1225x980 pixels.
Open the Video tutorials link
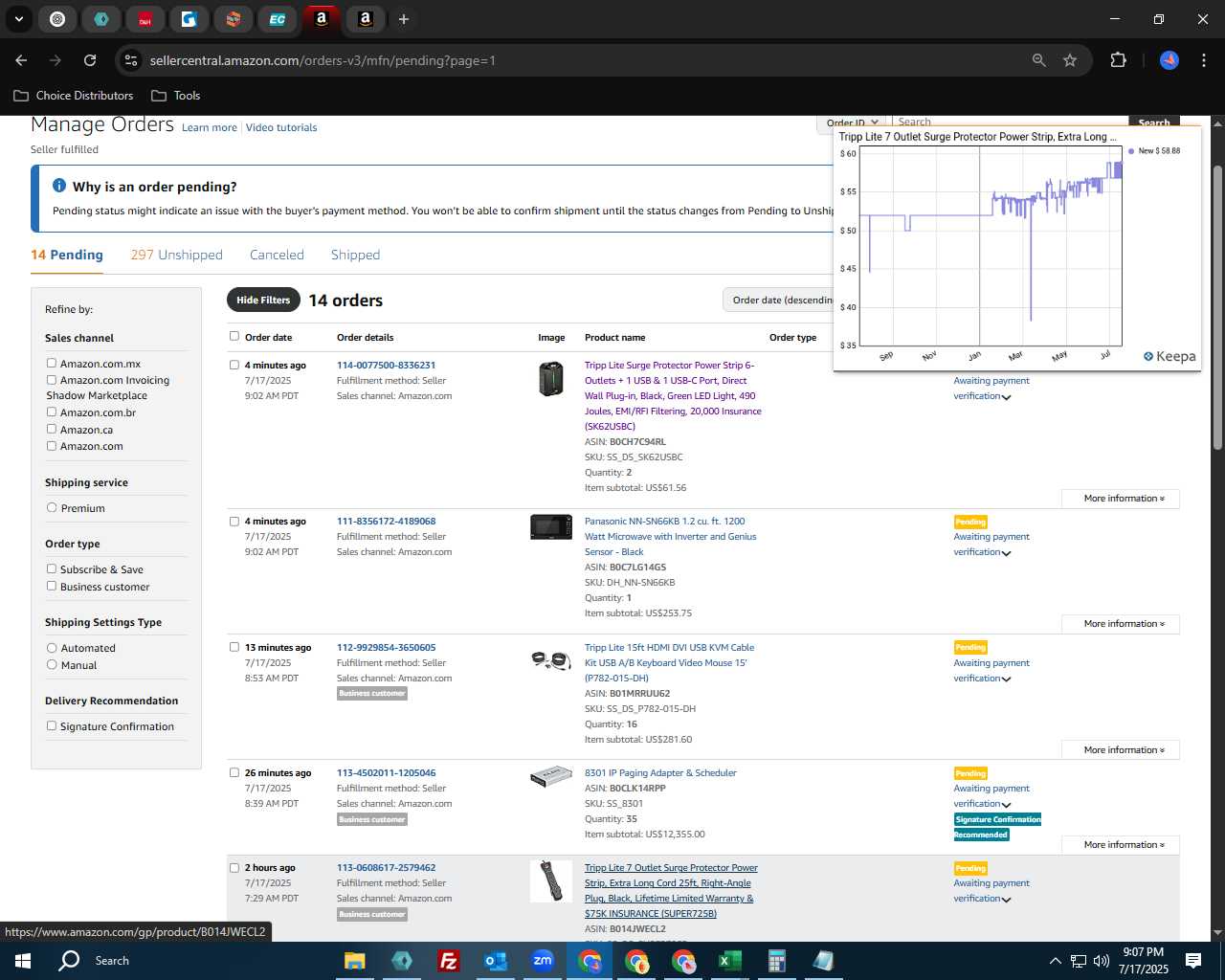pos(281,127)
